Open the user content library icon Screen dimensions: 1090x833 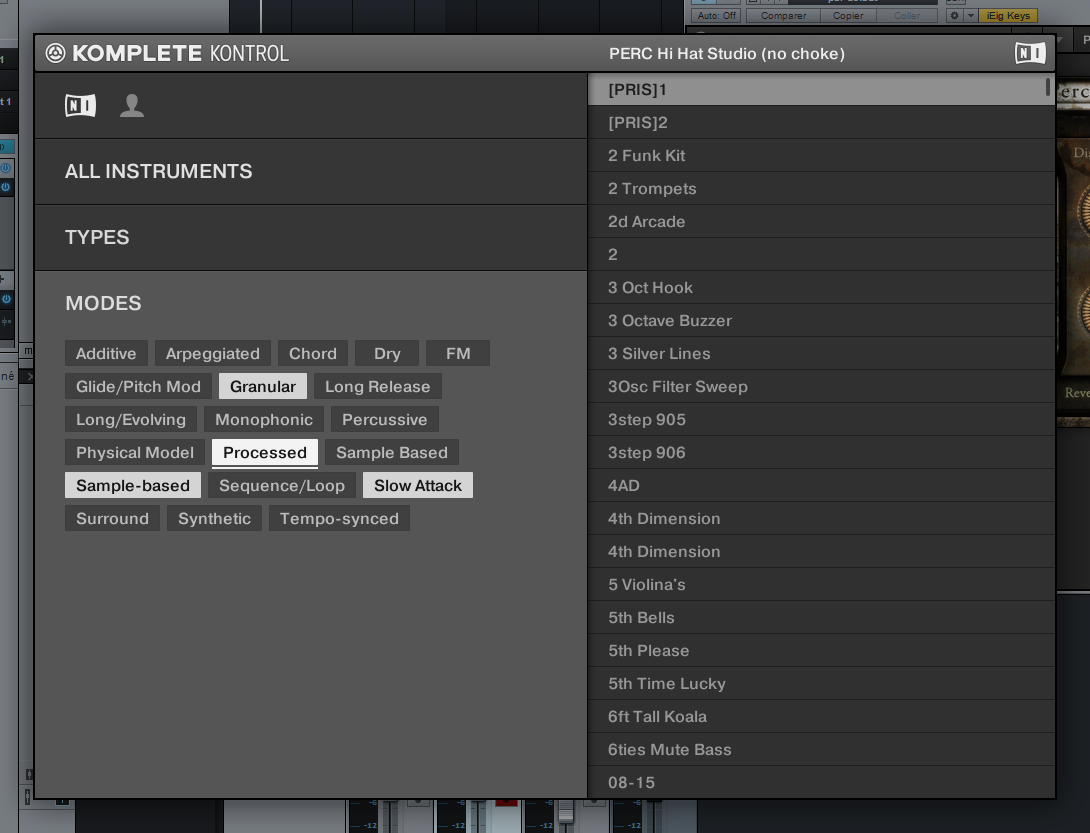132,104
